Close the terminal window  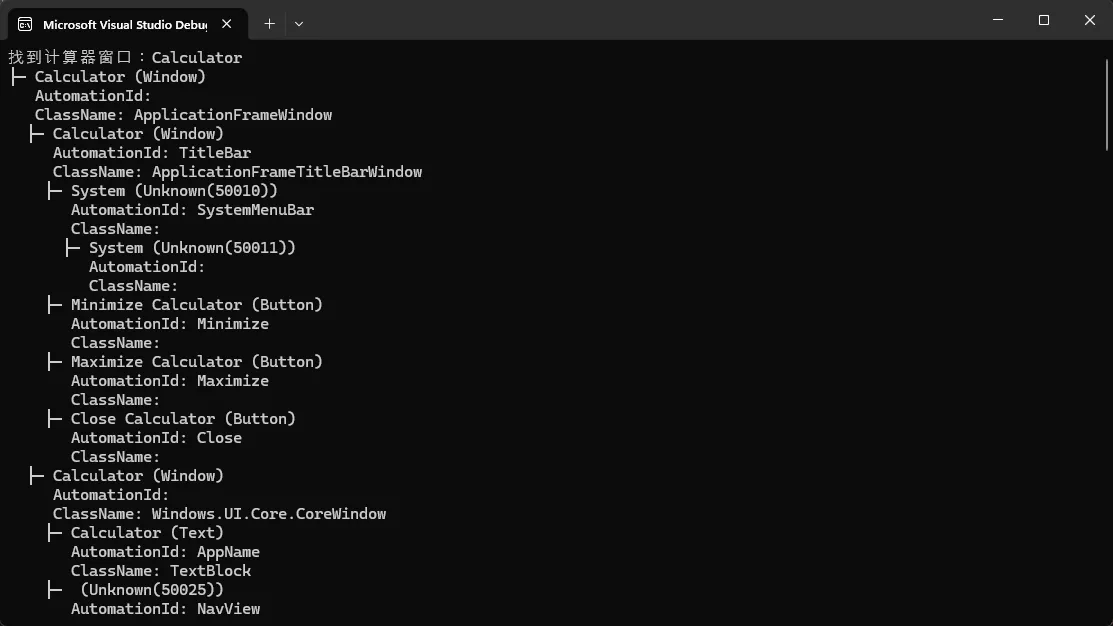click(x=1090, y=20)
